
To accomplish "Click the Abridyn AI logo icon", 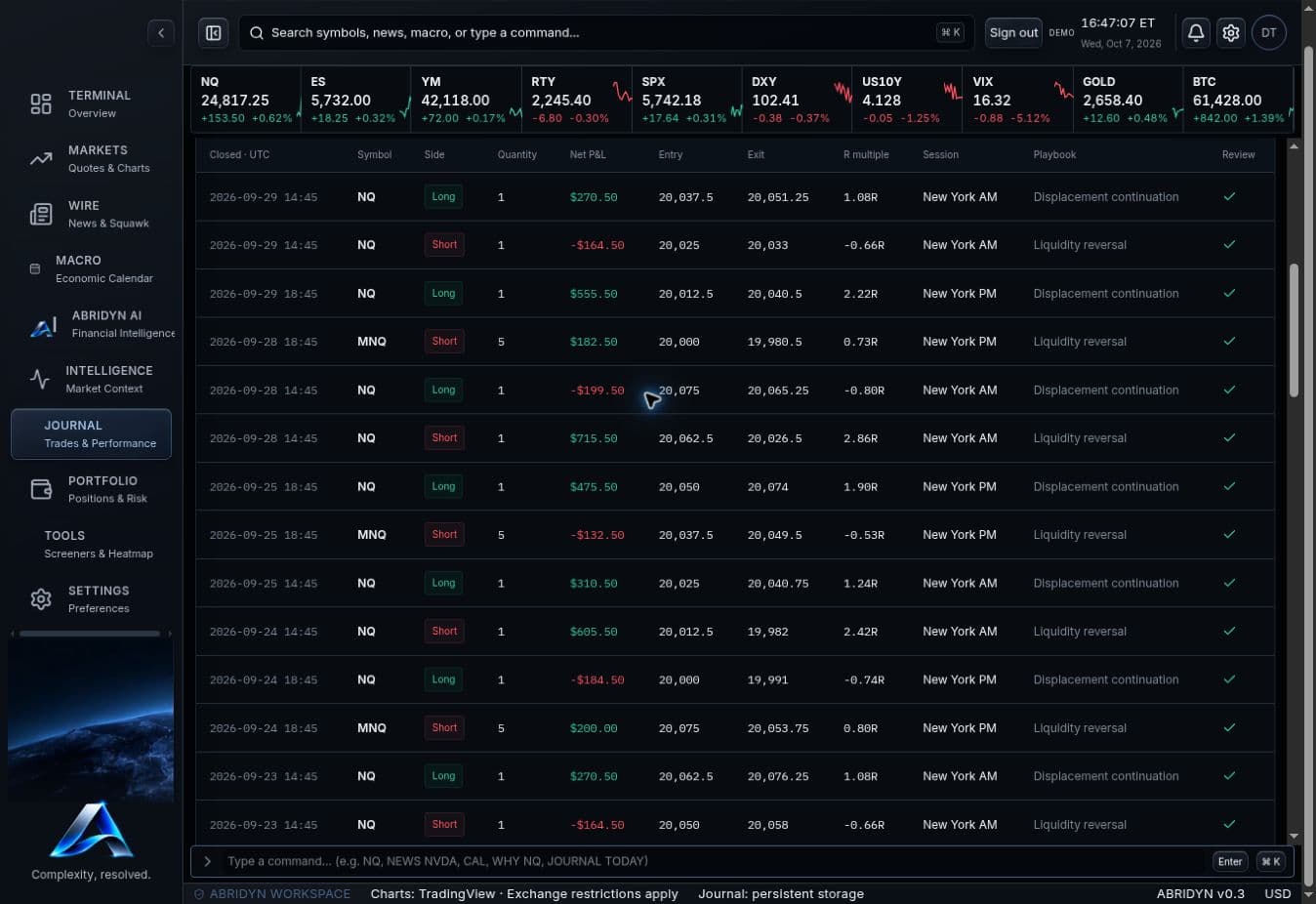I will point(43,327).
